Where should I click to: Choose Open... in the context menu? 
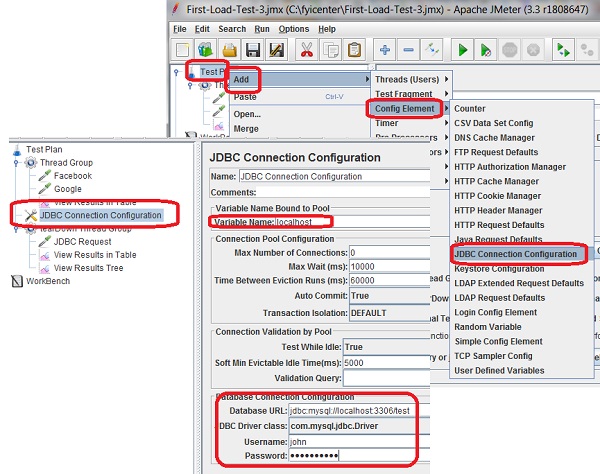300,114
